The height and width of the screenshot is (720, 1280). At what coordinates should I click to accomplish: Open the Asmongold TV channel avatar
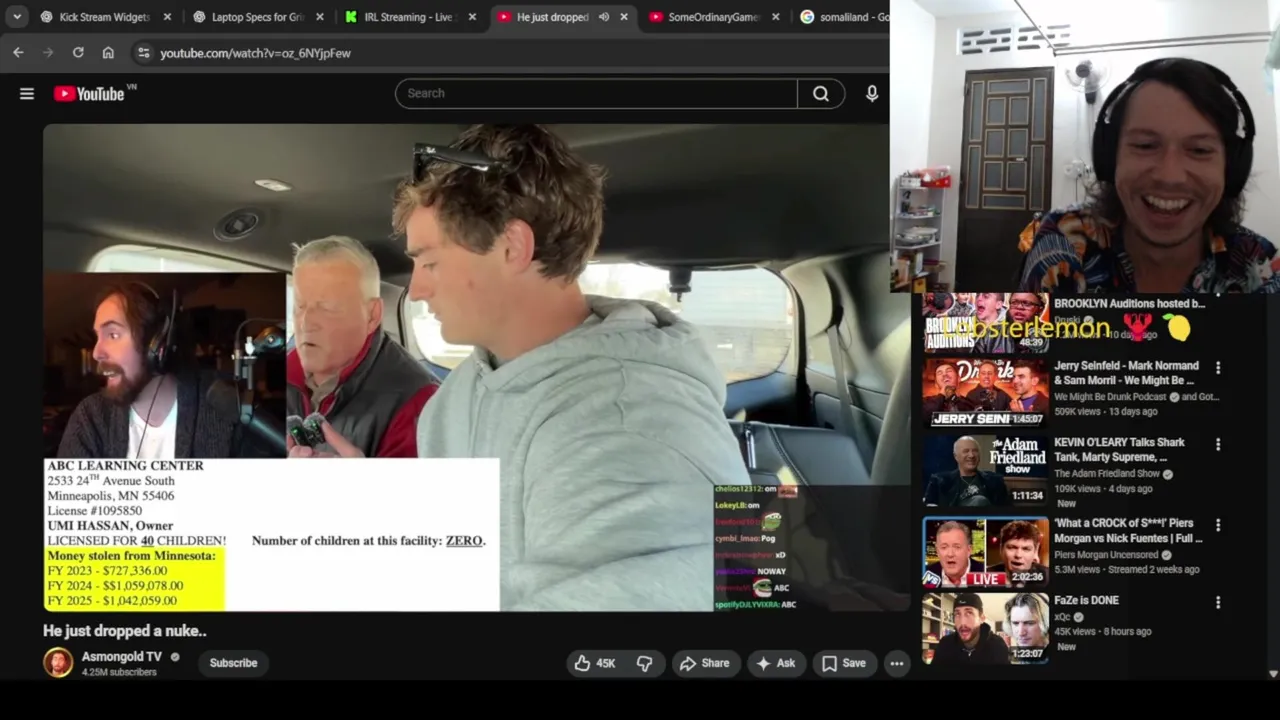58,663
